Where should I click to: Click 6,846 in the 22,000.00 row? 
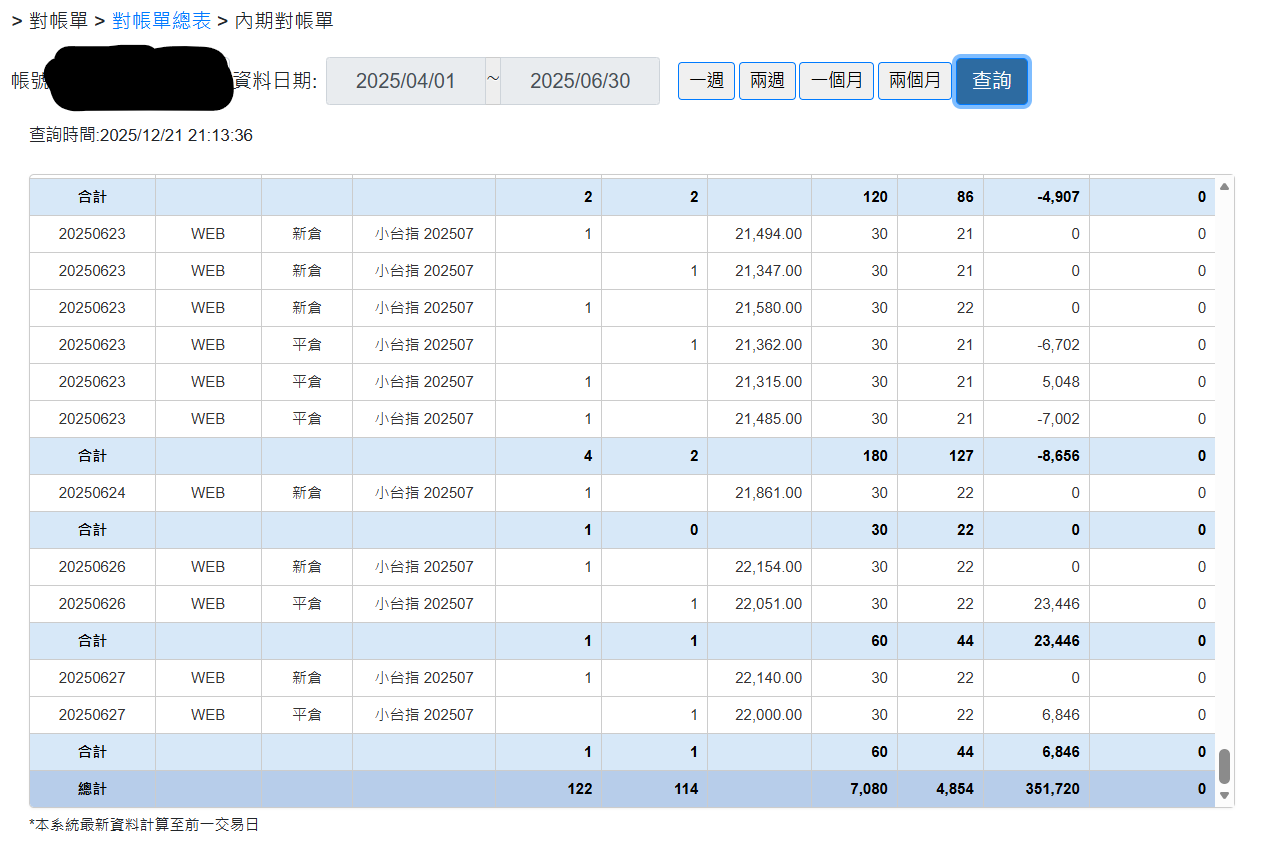tap(1060, 715)
